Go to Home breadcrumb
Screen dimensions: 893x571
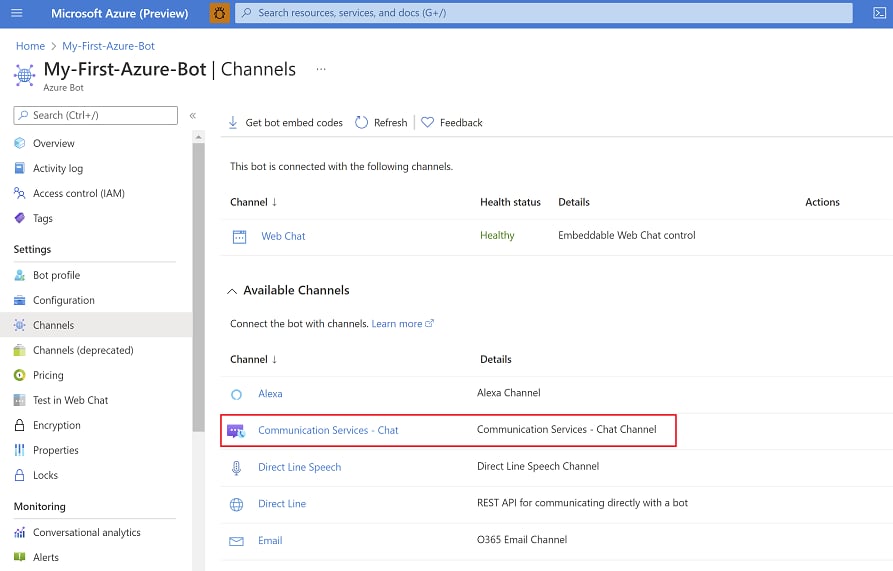pyautogui.click(x=30, y=46)
